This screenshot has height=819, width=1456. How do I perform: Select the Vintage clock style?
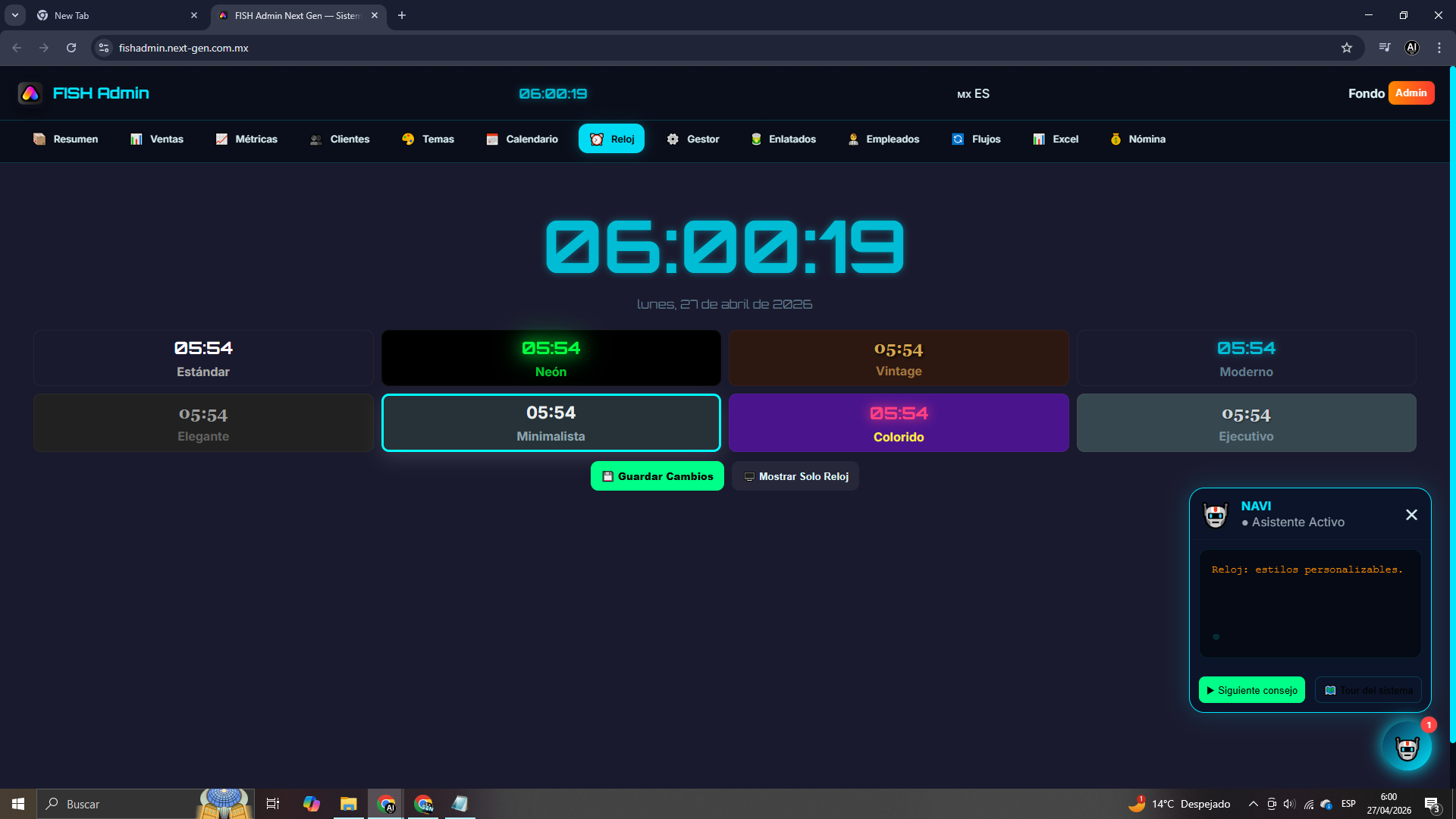[x=899, y=358]
